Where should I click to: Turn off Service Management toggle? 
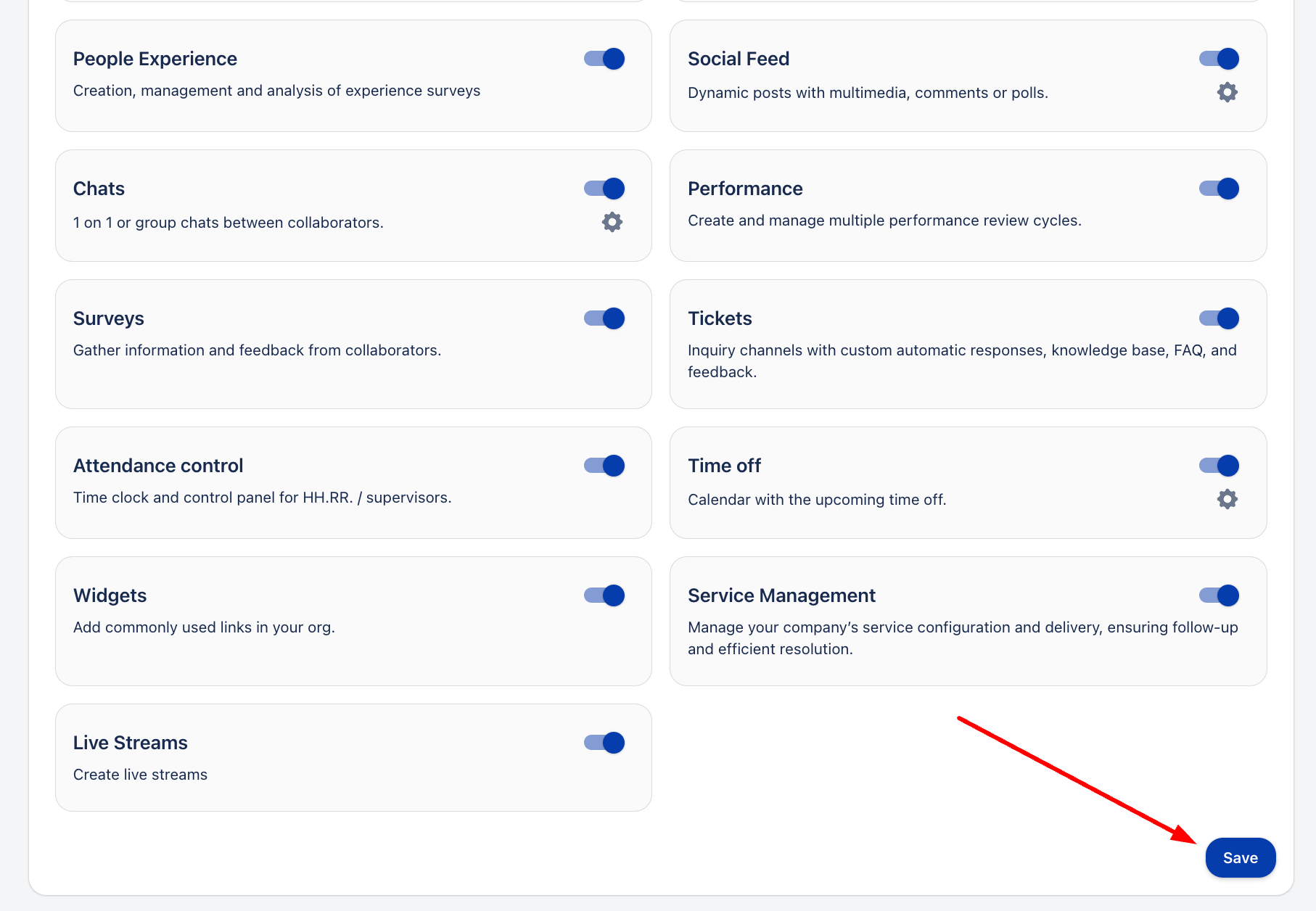[1219, 595]
